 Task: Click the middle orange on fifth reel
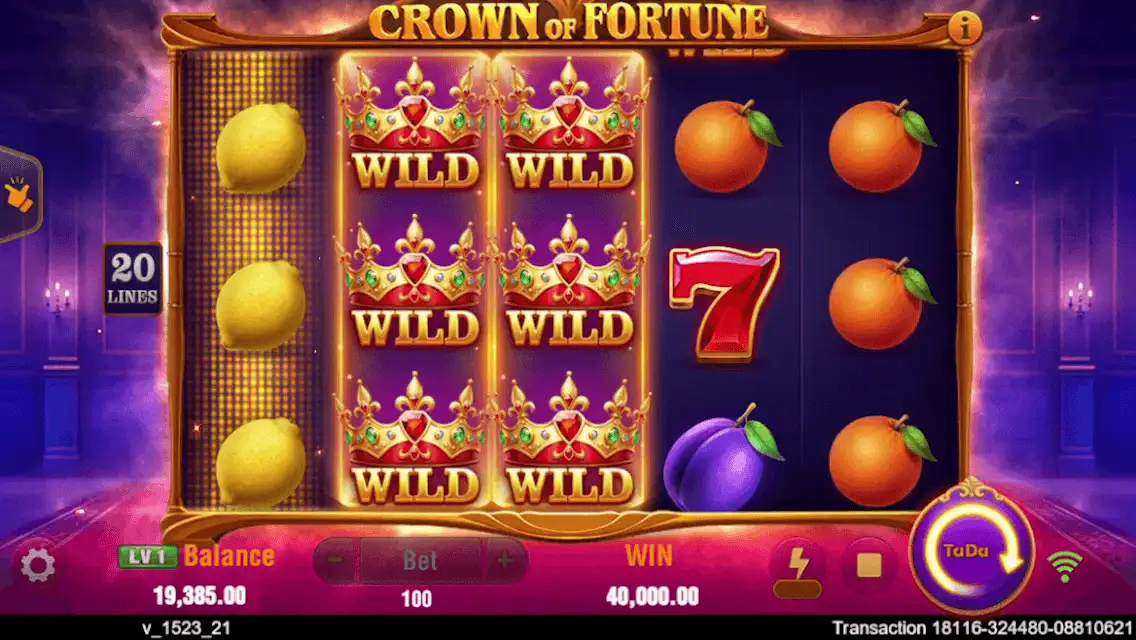pyautogui.click(x=880, y=304)
